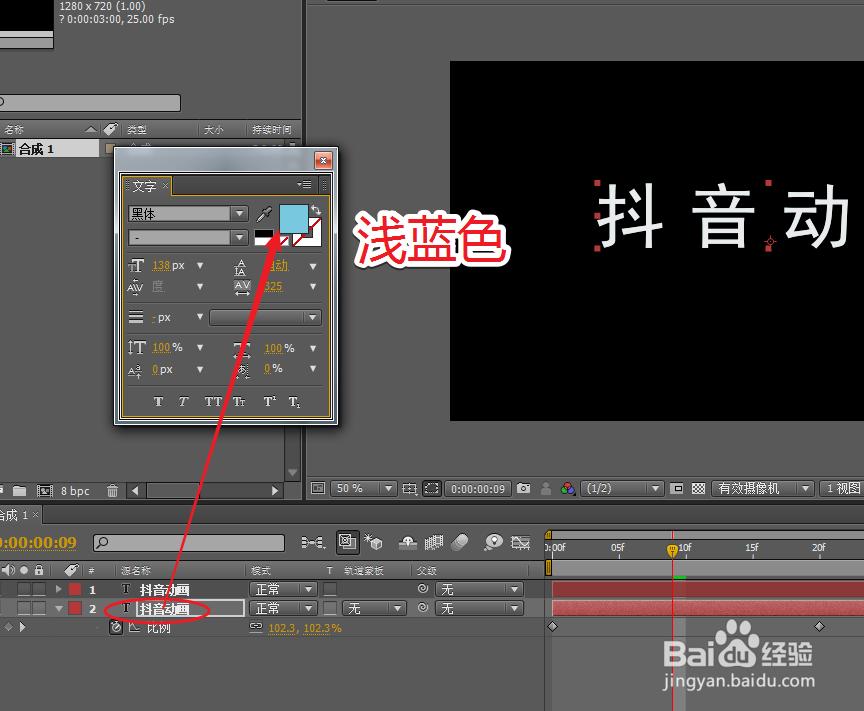Toggle the solo switch on layer 2
Viewport: 864px width, 711px height.
pyautogui.click(x=24, y=608)
